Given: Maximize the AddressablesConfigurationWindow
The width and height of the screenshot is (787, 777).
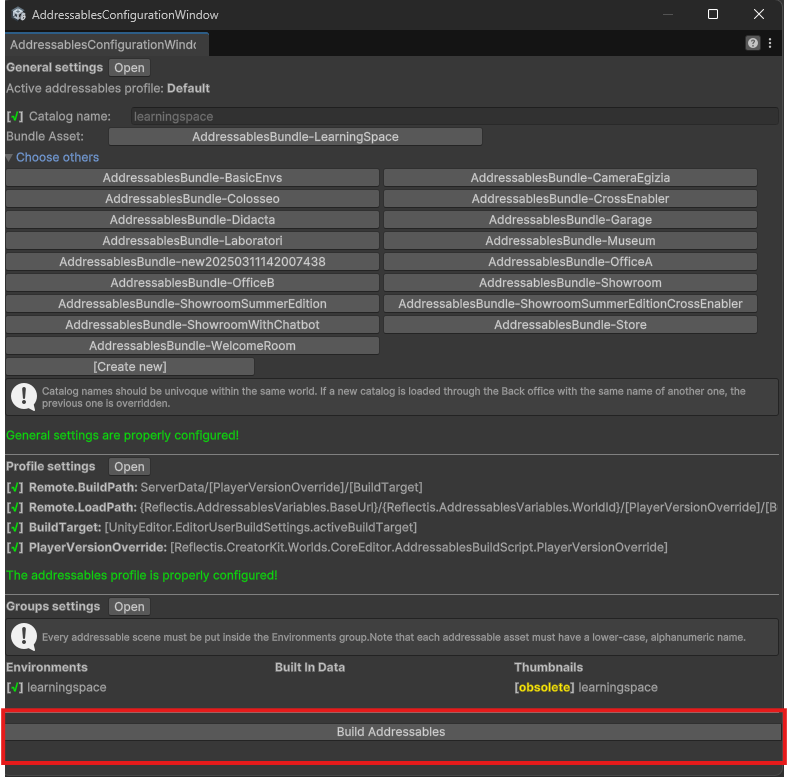Looking at the screenshot, I should pyautogui.click(x=713, y=15).
